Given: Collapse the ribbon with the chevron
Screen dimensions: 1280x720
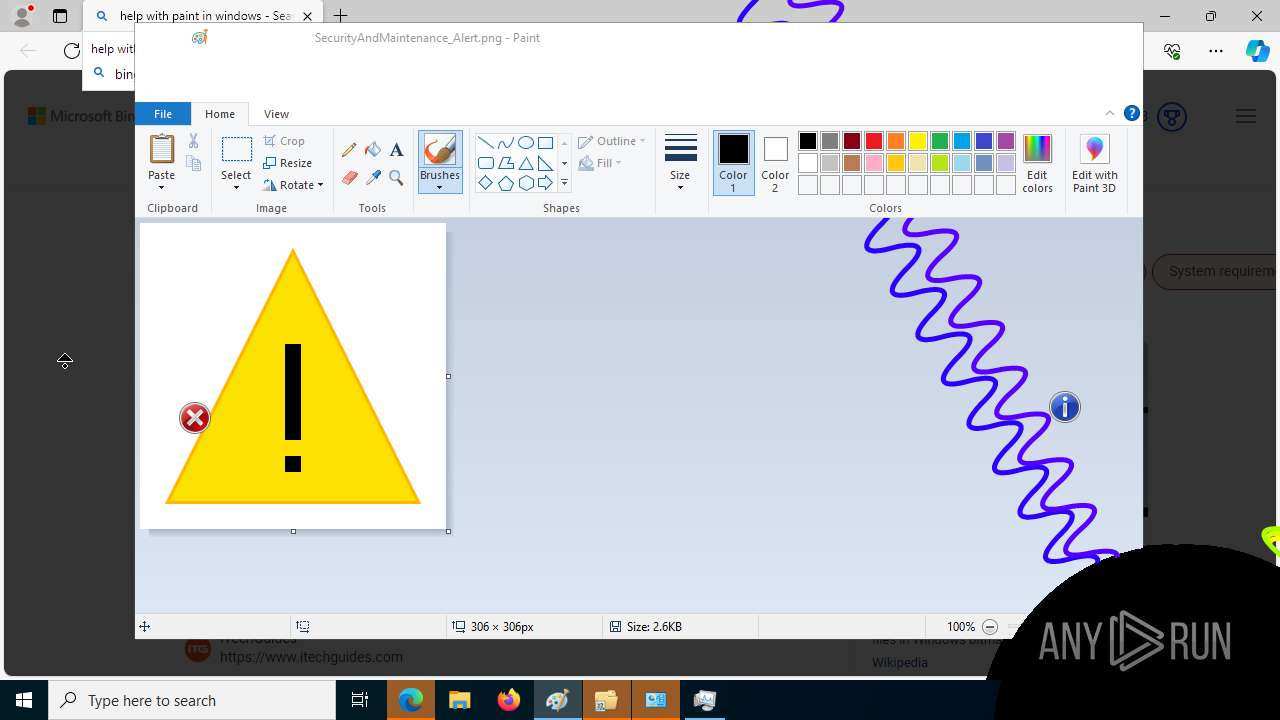Looking at the screenshot, I should (x=1109, y=113).
